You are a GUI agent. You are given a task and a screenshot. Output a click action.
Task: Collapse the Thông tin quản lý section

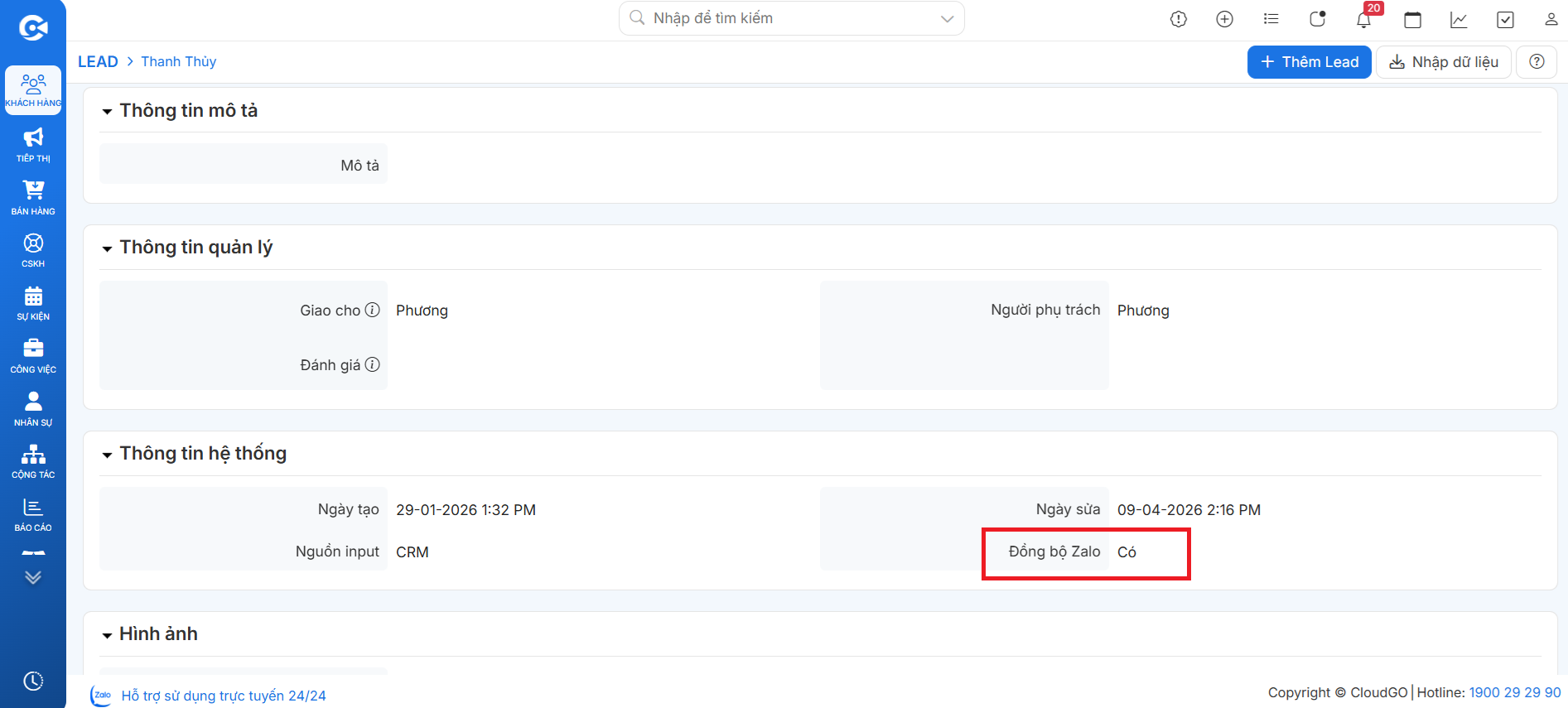coord(107,248)
